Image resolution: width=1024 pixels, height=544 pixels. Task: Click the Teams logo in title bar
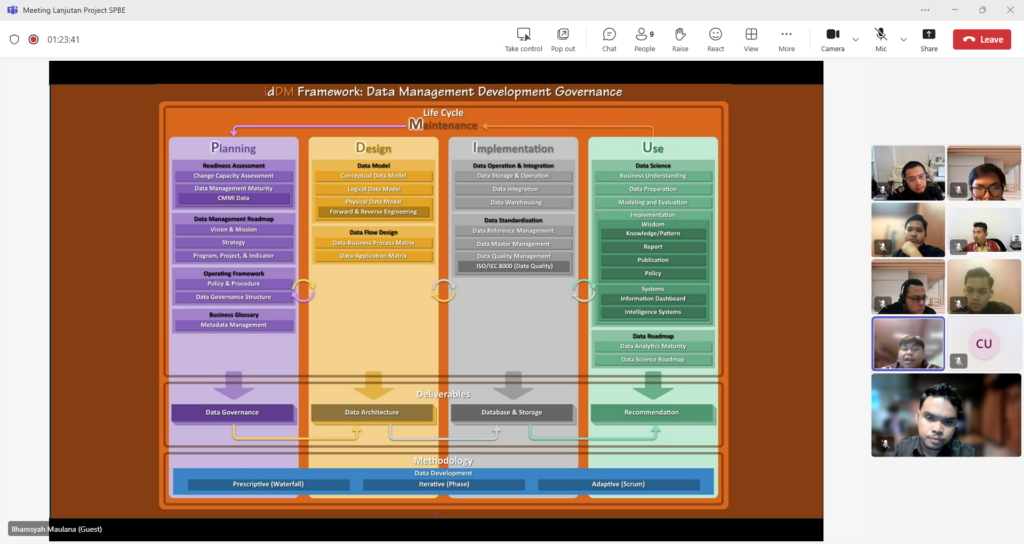click(x=11, y=10)
